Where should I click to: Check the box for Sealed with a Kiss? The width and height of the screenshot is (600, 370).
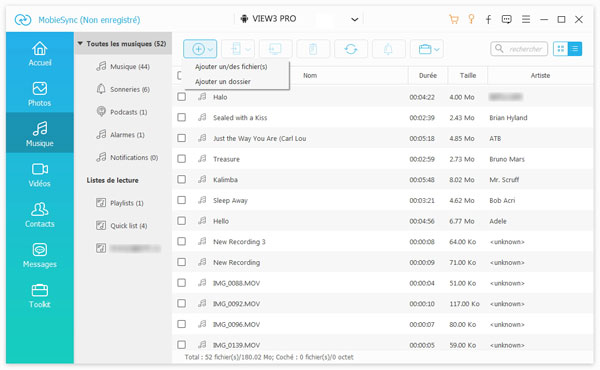(181, 117)
